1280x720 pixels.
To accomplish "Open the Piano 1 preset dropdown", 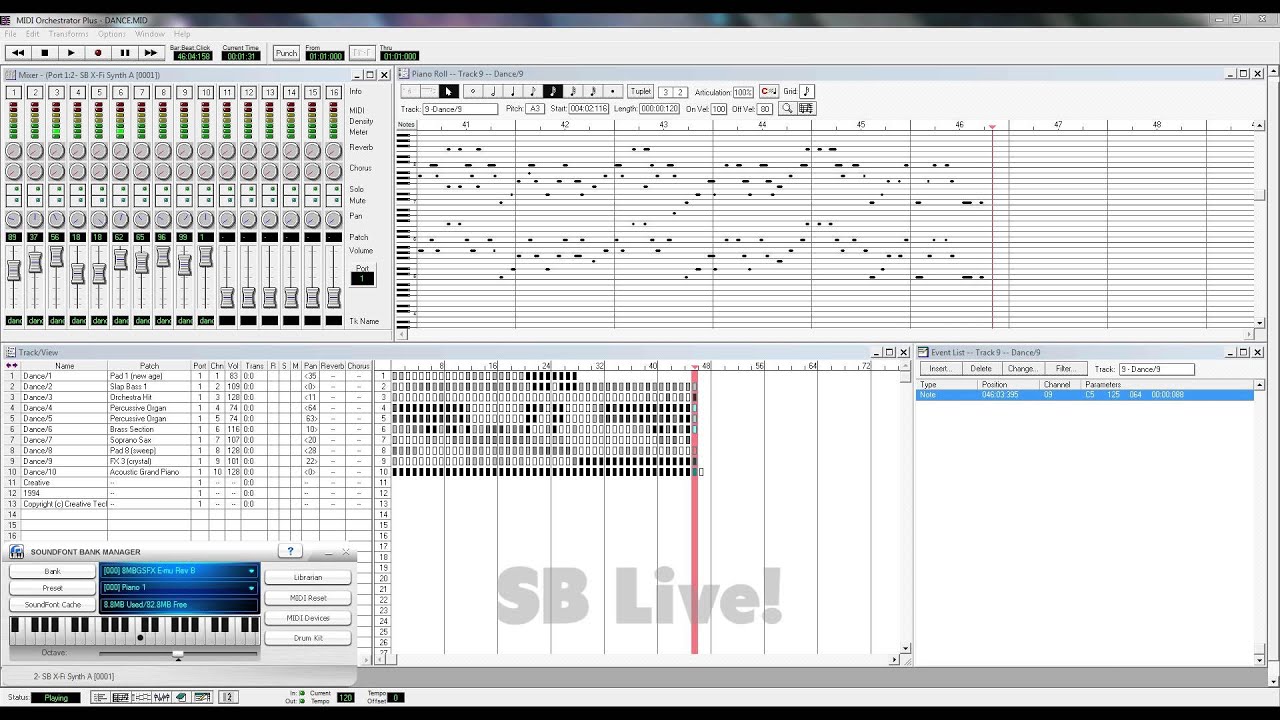I will point(252,588).
